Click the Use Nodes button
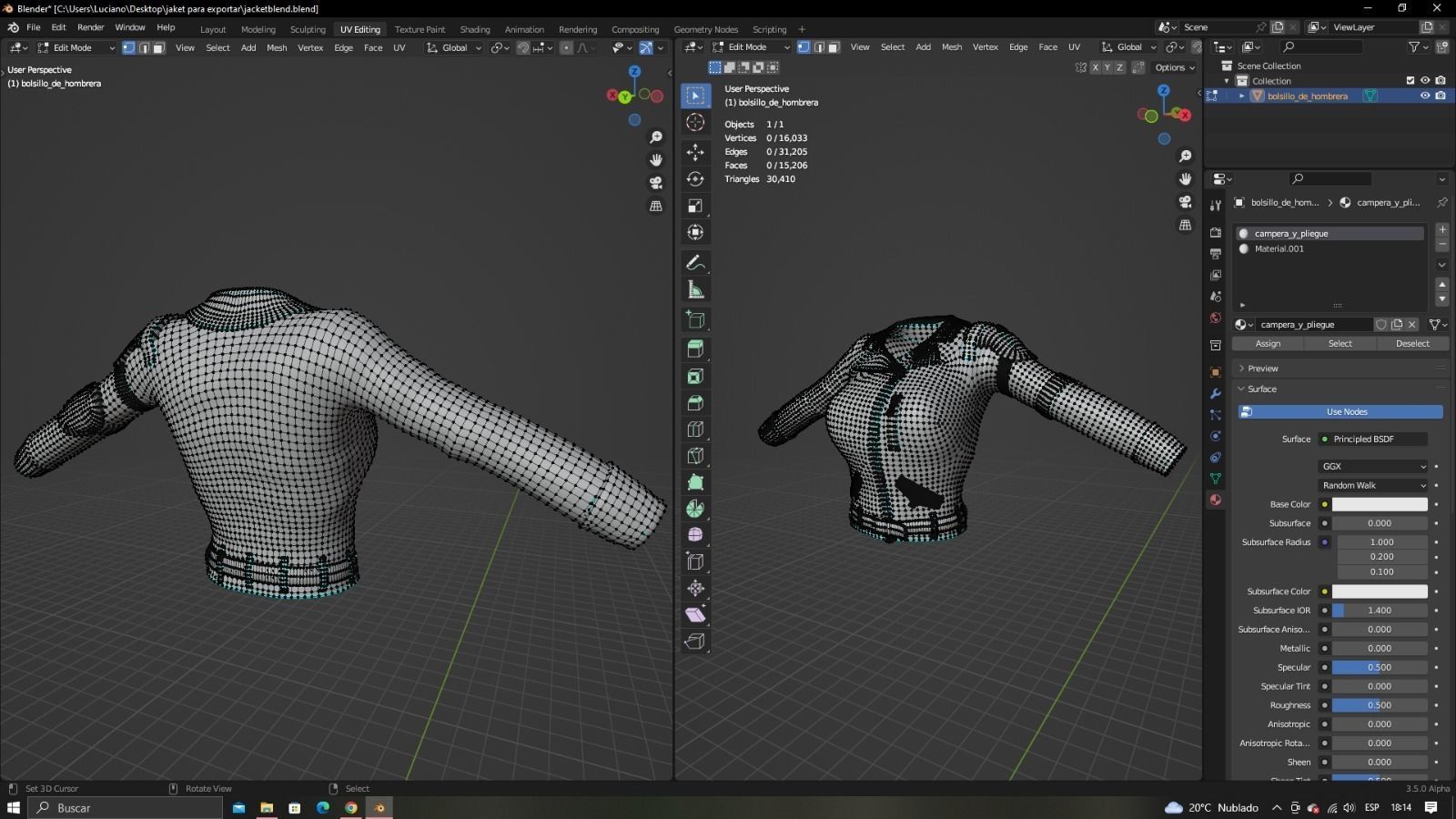 pyautogui.click(x=1340, y=411)
